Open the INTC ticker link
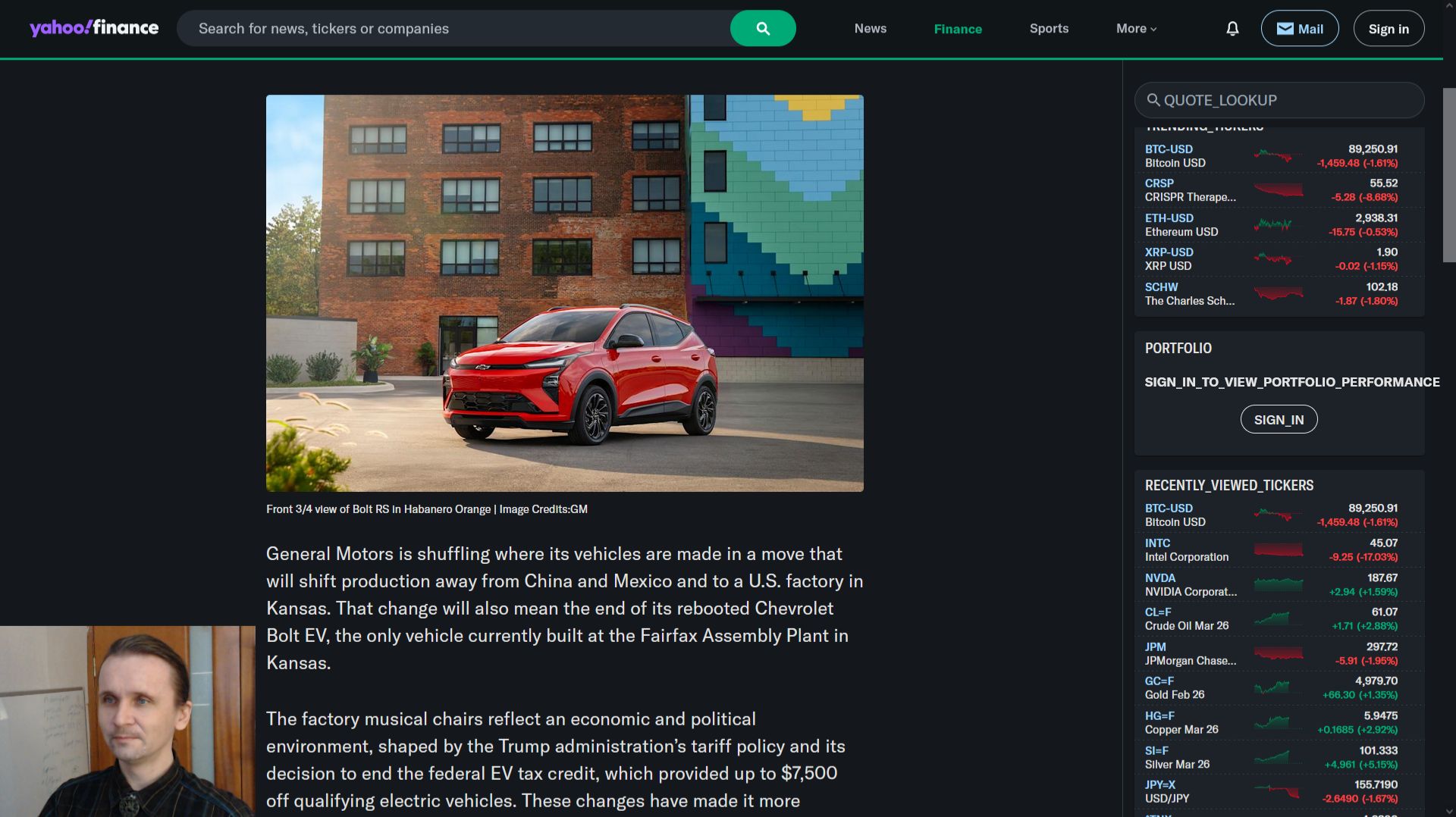Screen dimensions: 1456x817 point(1157,543)
